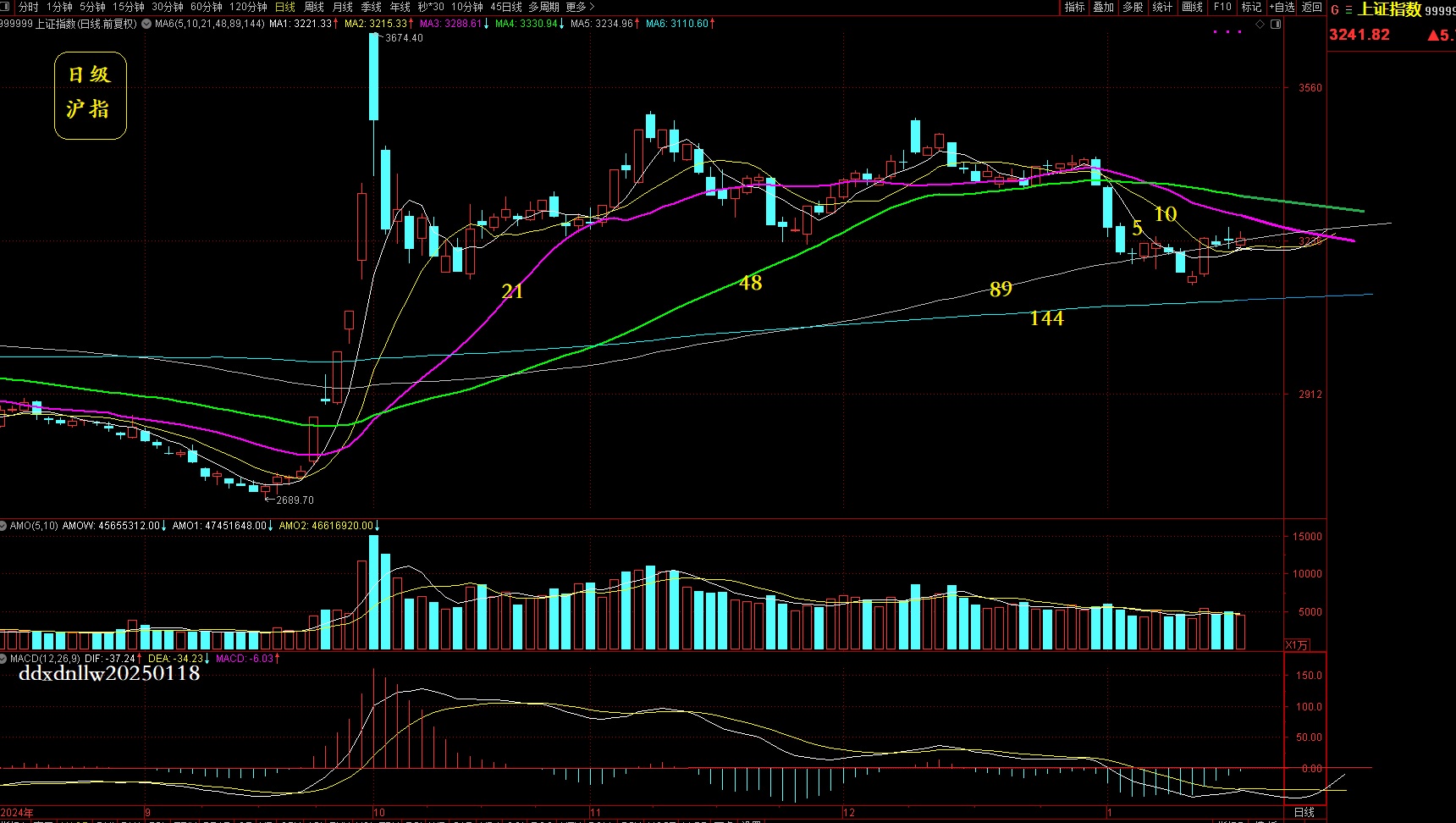Select the 周线 weekly period tab
This screenshot has width=1456, height=823.
coord(314,7)
